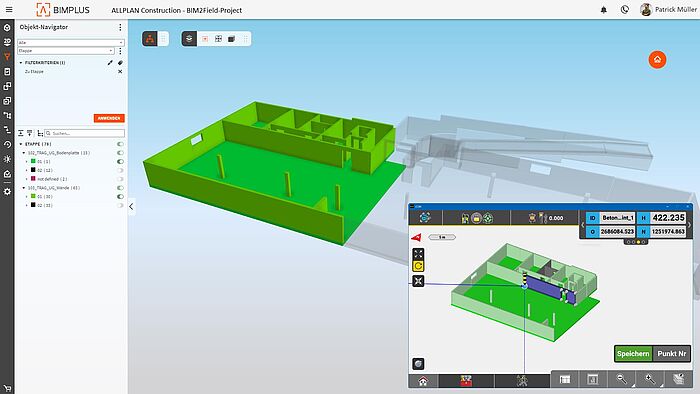Image resolution: width=700 pixels, height=394 pixels.
Task: Open the settings gear in left sidebar
Action: [7, 191]
